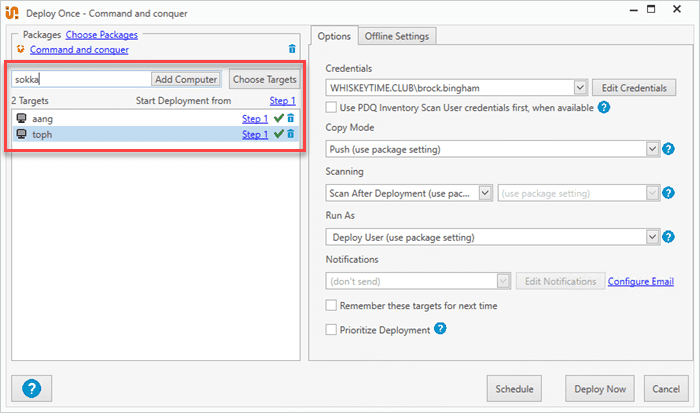Open the Configure Email link
The height and width of the screenshot is (413, 700).
coord(641,281)
